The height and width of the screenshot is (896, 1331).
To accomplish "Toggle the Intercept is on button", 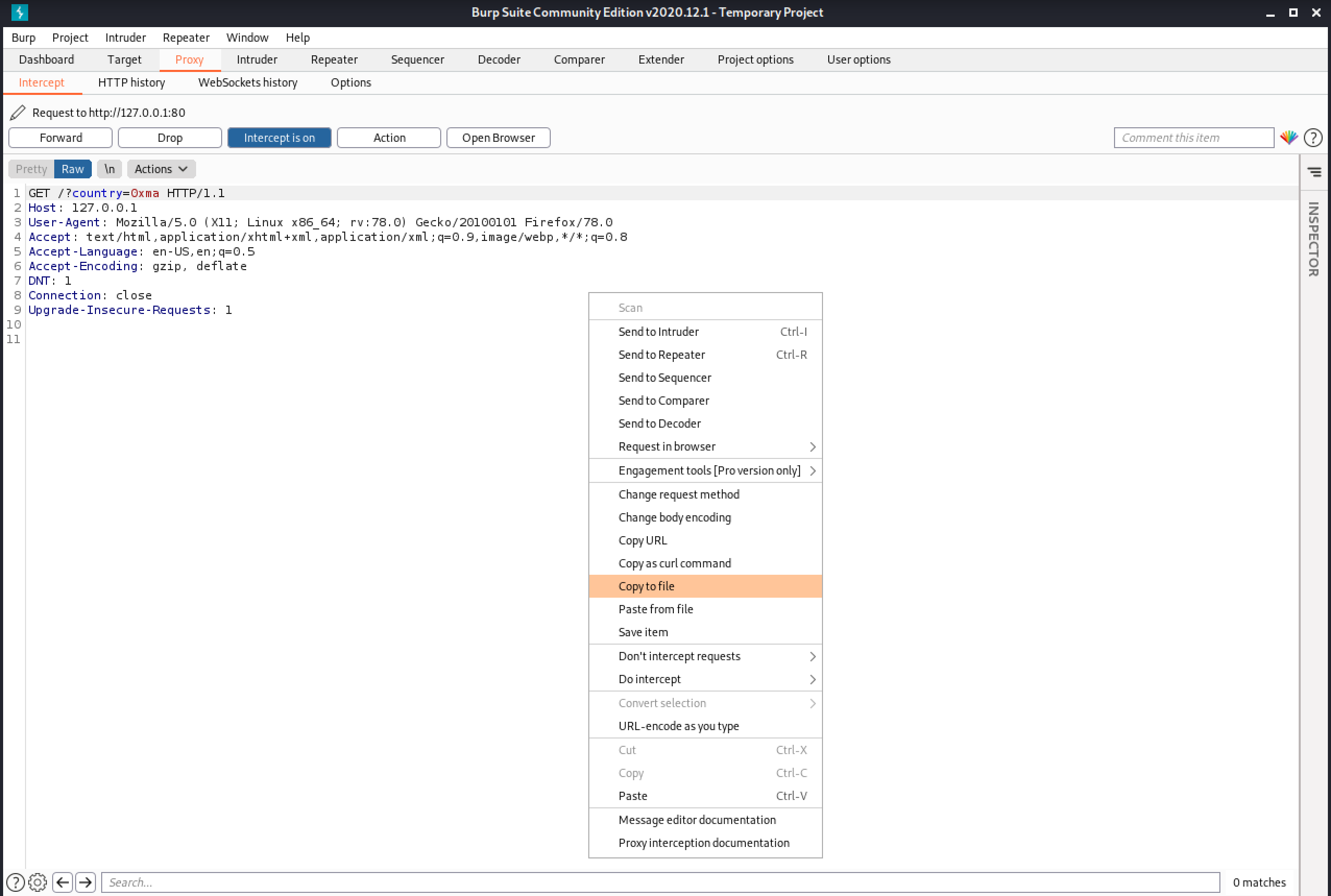I will [x=279, y=137].
